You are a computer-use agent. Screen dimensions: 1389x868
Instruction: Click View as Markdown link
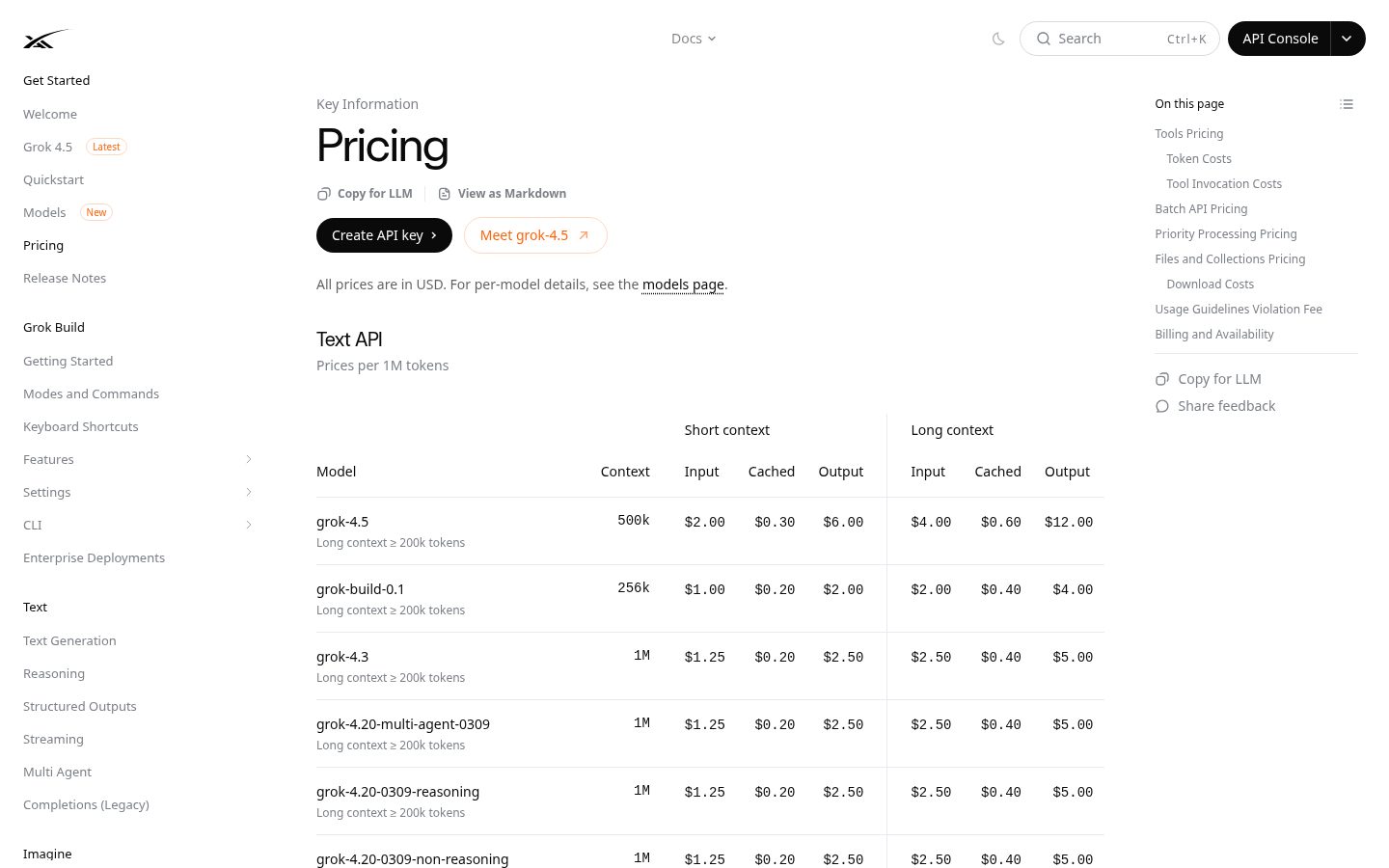pyautogui.click(x=503, y=194)
